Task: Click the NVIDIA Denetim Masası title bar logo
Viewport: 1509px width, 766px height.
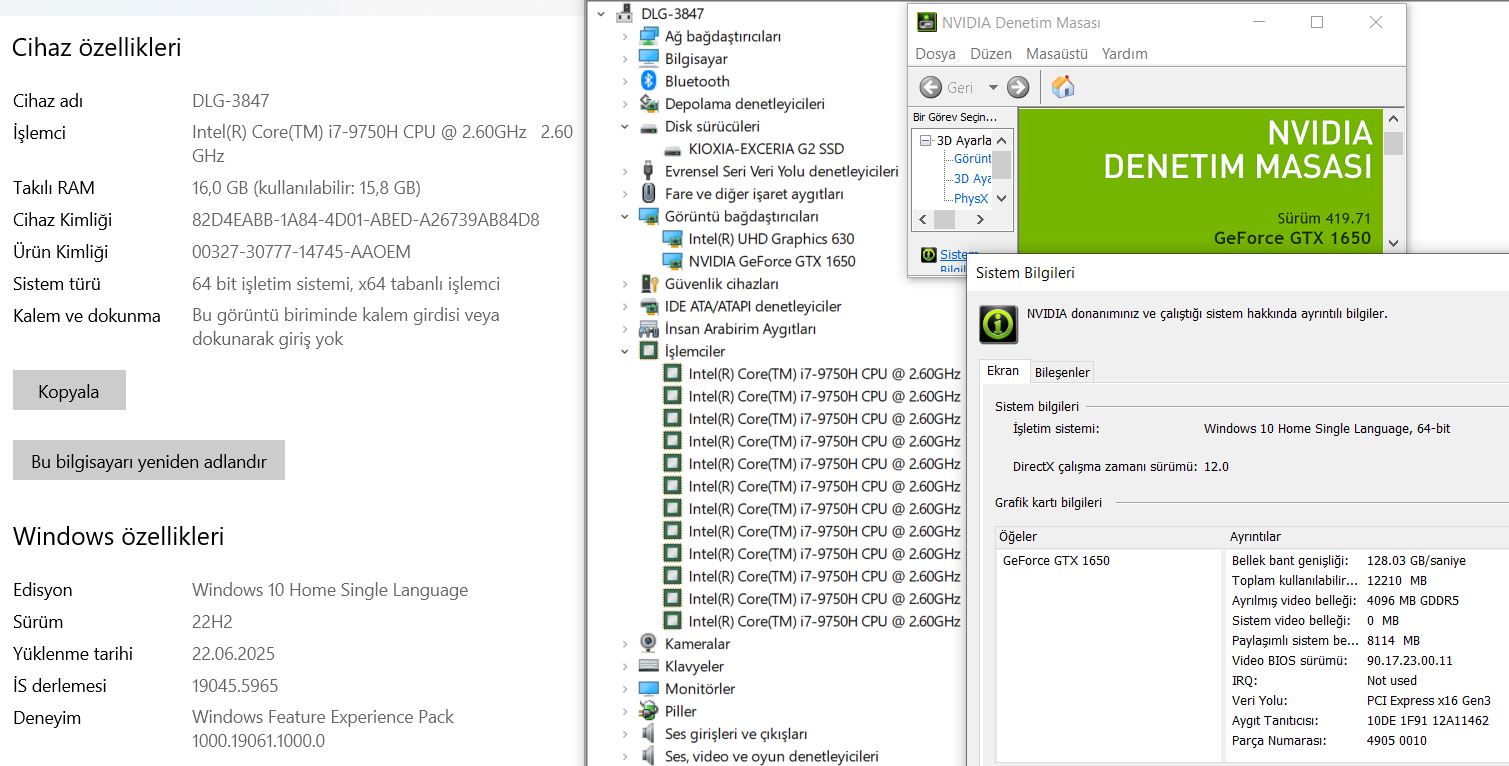Action: point(927,22)
